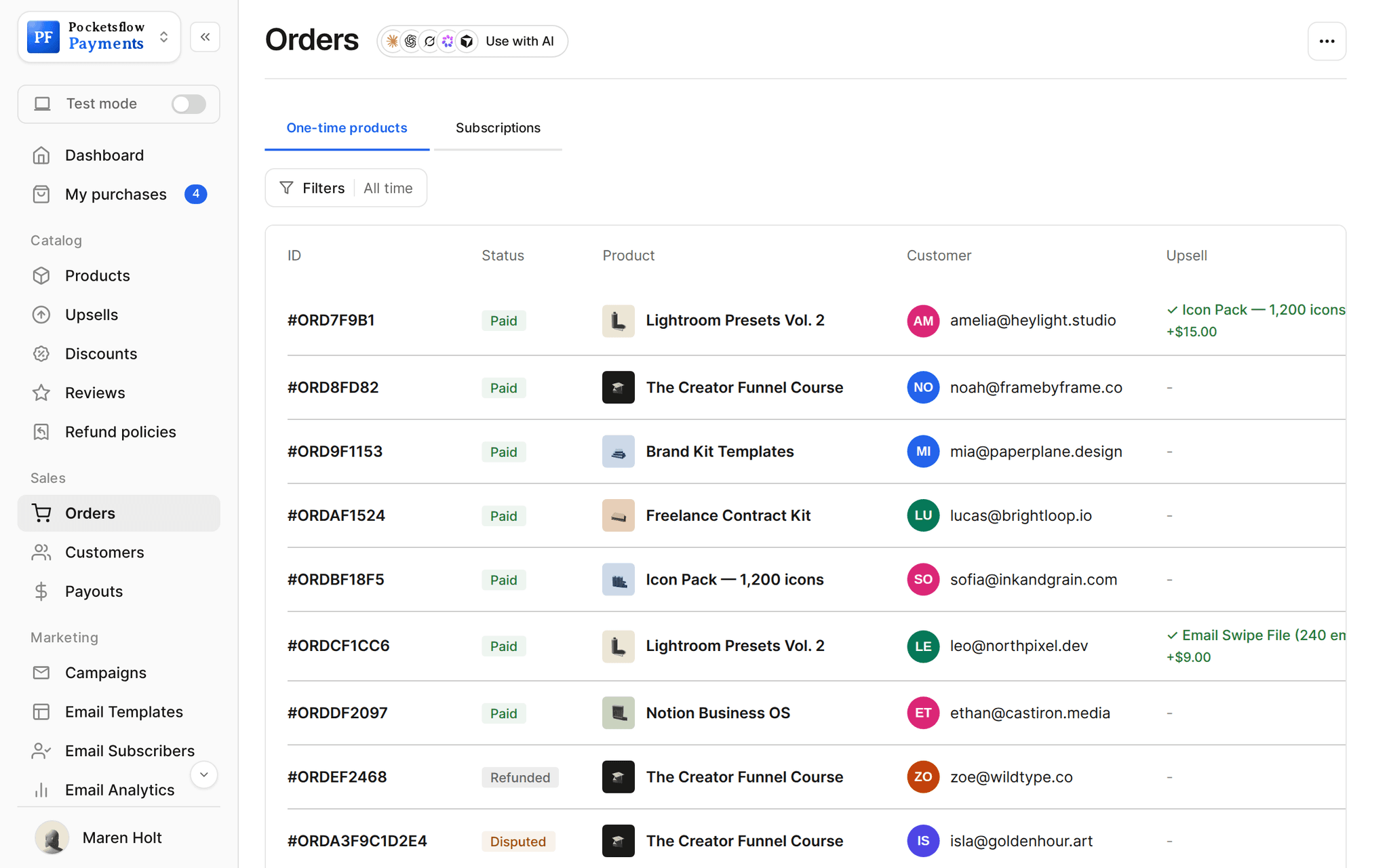Click Icon Pack — 1,200 icons product name
The height and width of the screenshot is (868, 1389).
735,580
